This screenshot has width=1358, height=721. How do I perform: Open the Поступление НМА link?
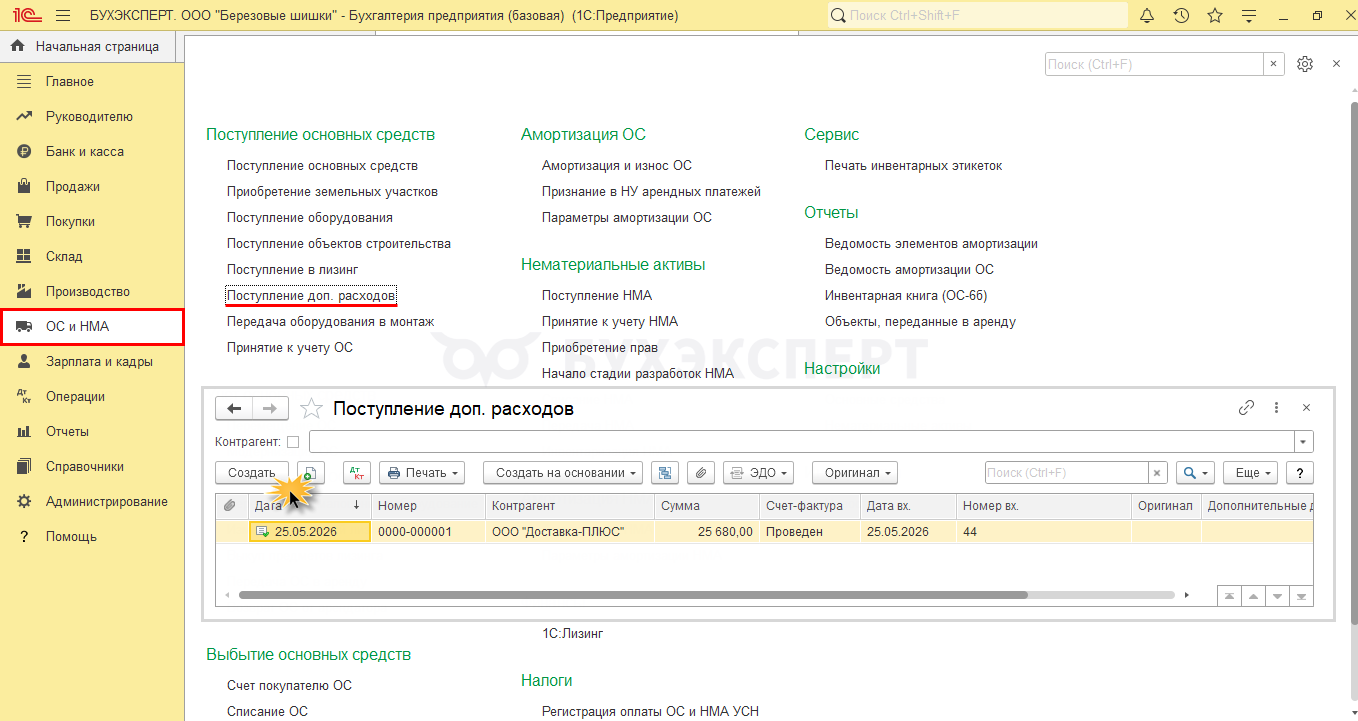click(597, 296)
